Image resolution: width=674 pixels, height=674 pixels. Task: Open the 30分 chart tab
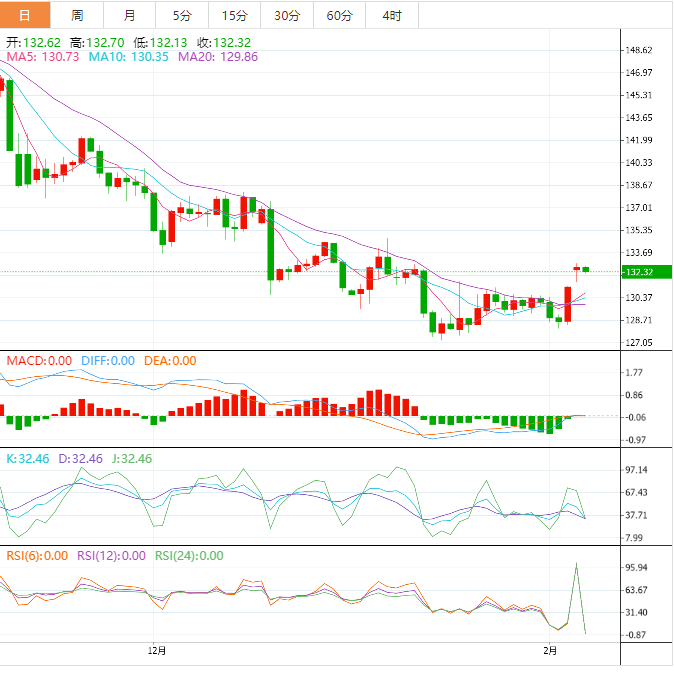[286, 15]
